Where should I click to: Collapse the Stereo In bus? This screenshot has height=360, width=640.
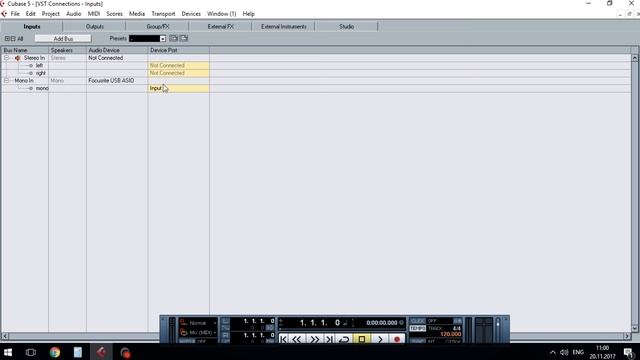coord(6,58)
